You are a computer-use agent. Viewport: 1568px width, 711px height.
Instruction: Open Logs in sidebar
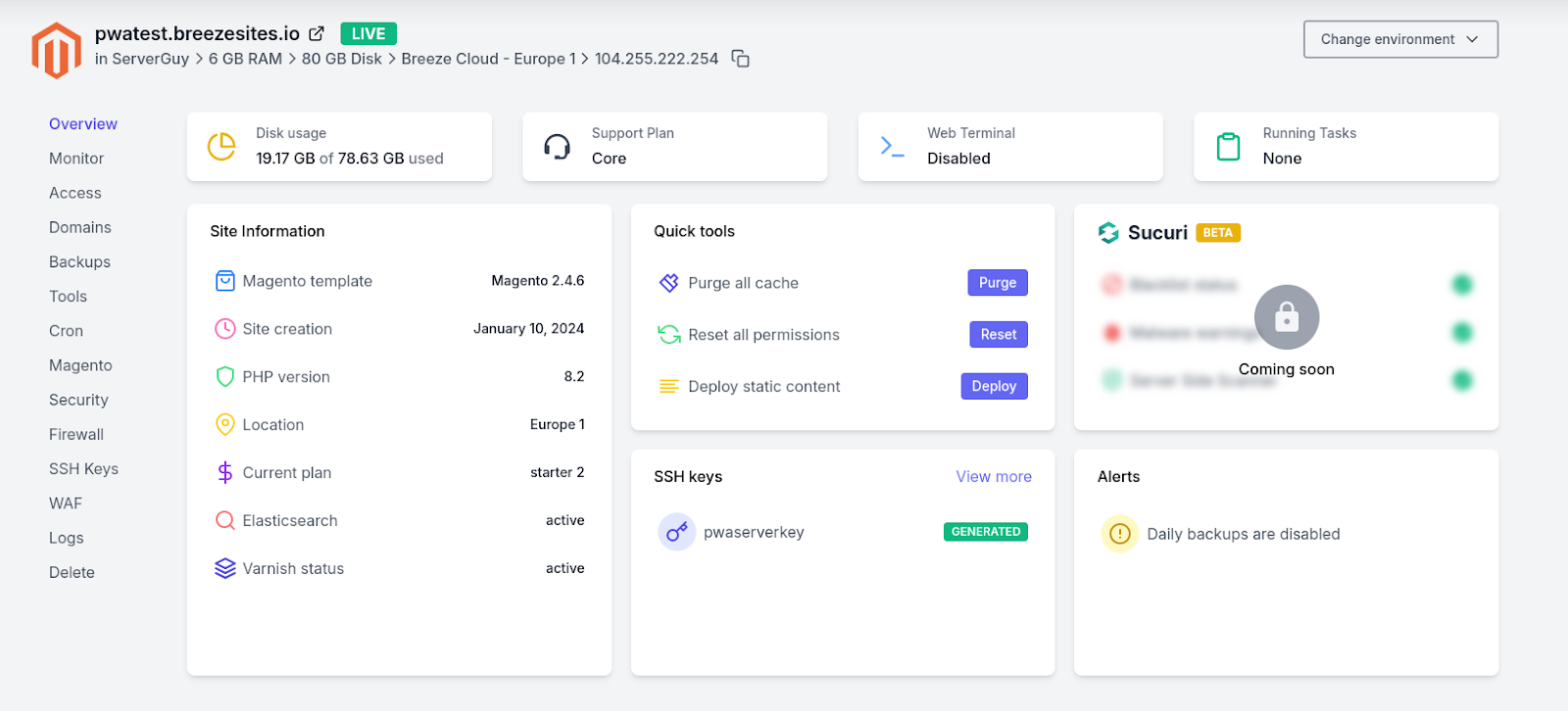(x=67, y=538)
